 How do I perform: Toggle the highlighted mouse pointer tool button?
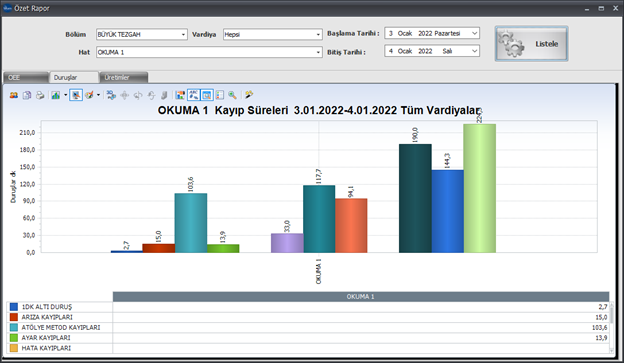pos(76,95)
